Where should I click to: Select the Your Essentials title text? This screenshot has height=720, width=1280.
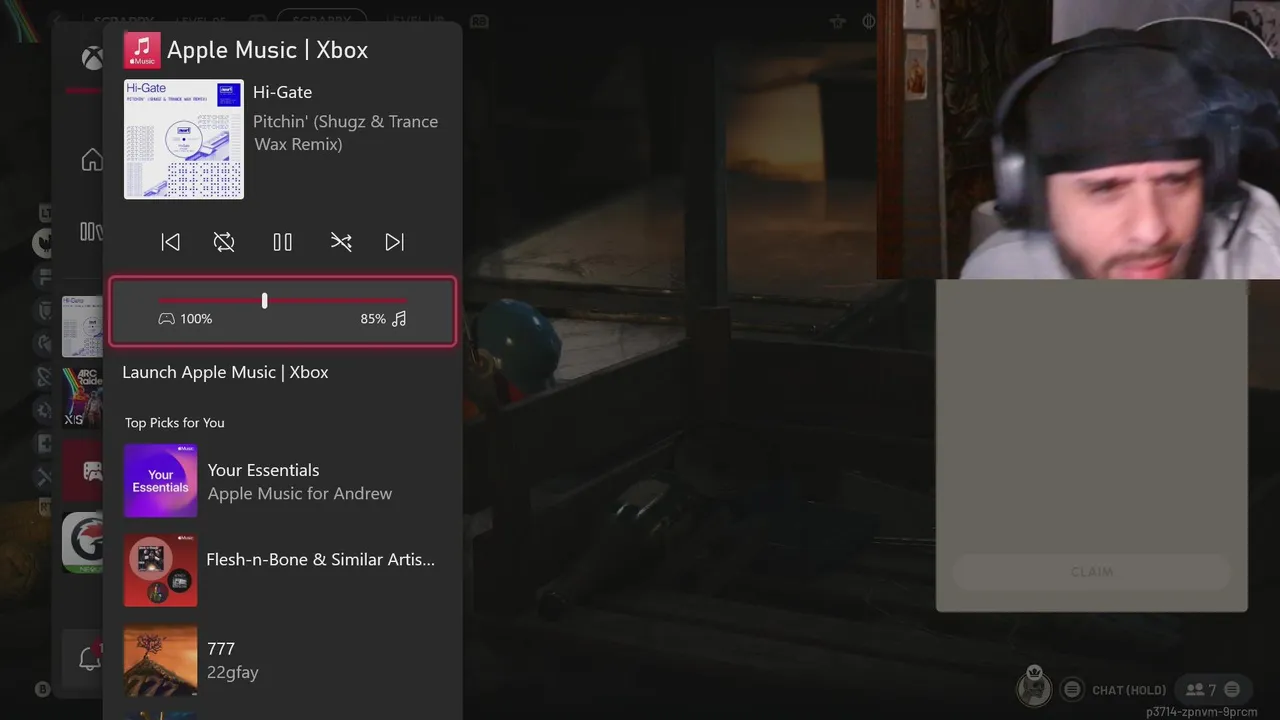click(263, 470)
